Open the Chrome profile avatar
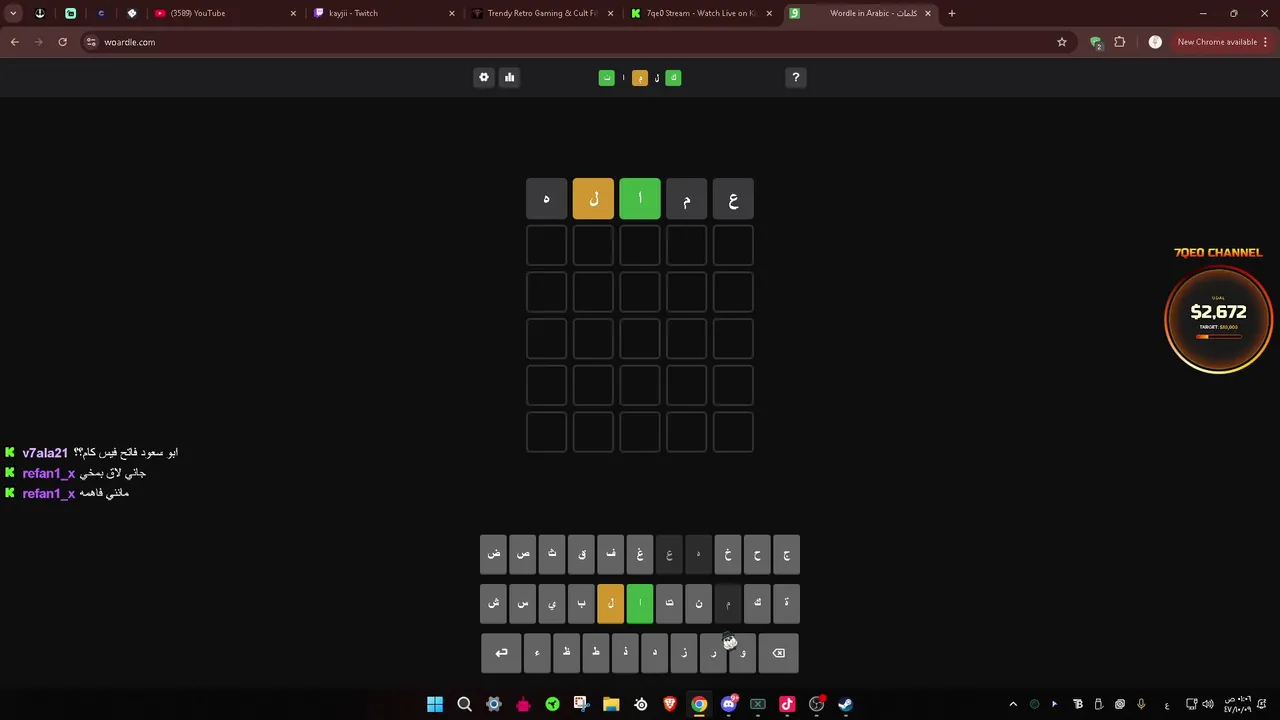Image resolution: width=1280 pixels, height=720 pixels. coord(1155,42)
